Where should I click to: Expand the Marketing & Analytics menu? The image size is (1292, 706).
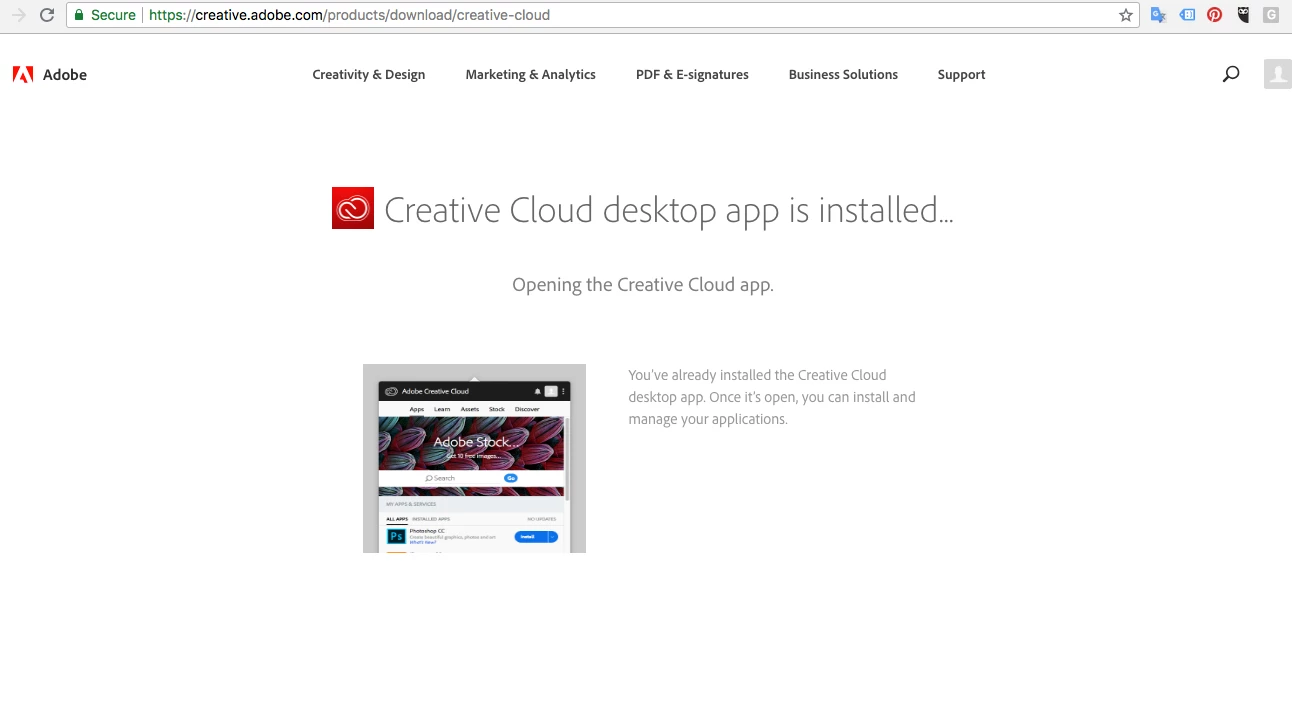pyautogui.click(x=531, y=75)
